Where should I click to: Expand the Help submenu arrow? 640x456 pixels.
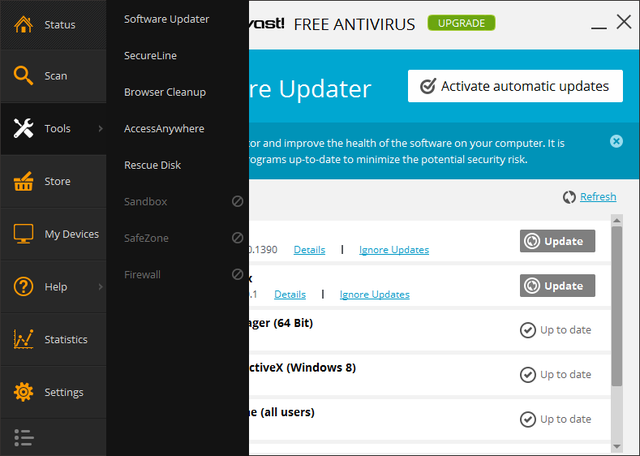[x=100, y=287]
